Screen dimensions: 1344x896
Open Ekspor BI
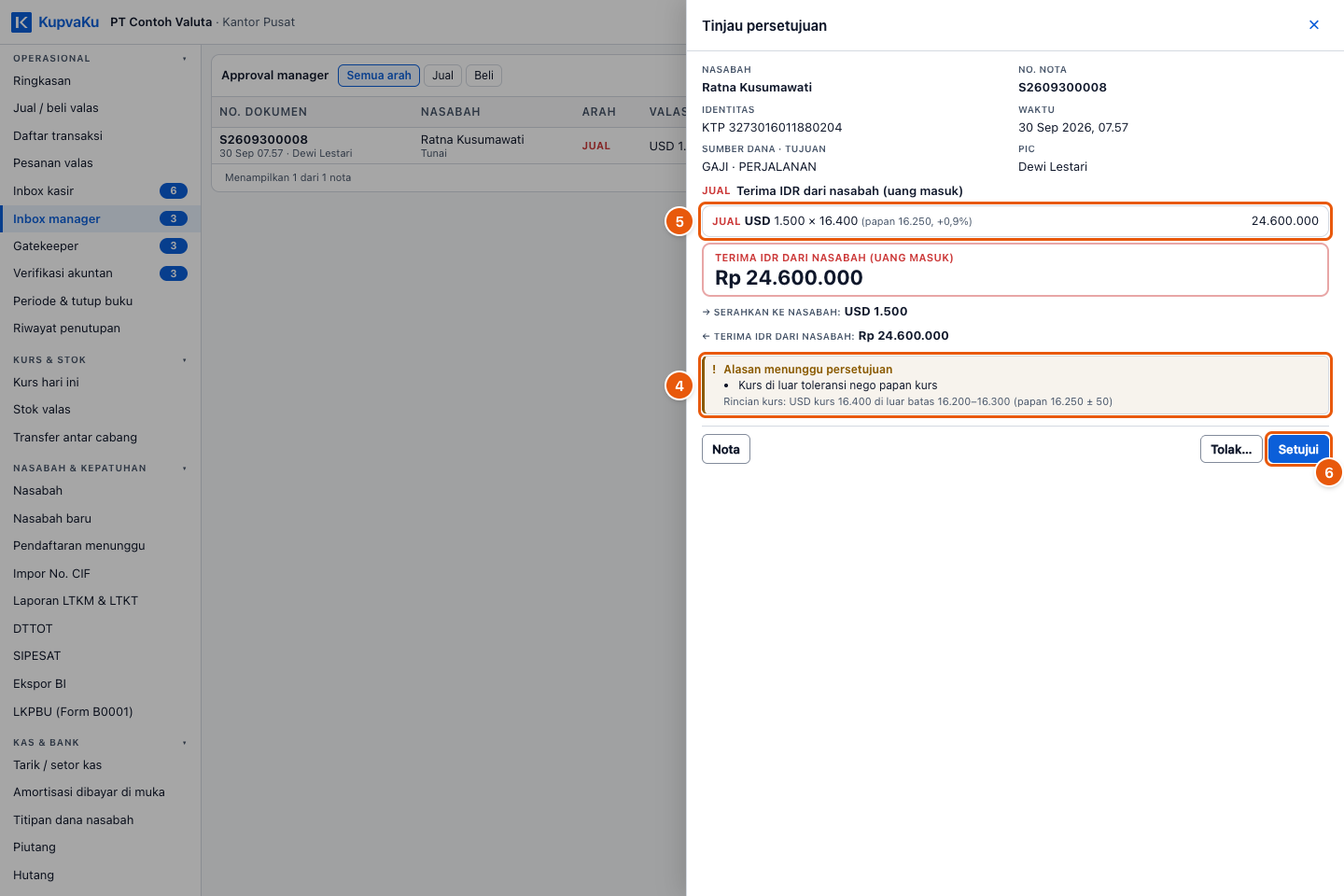click(x=101, y=684)
